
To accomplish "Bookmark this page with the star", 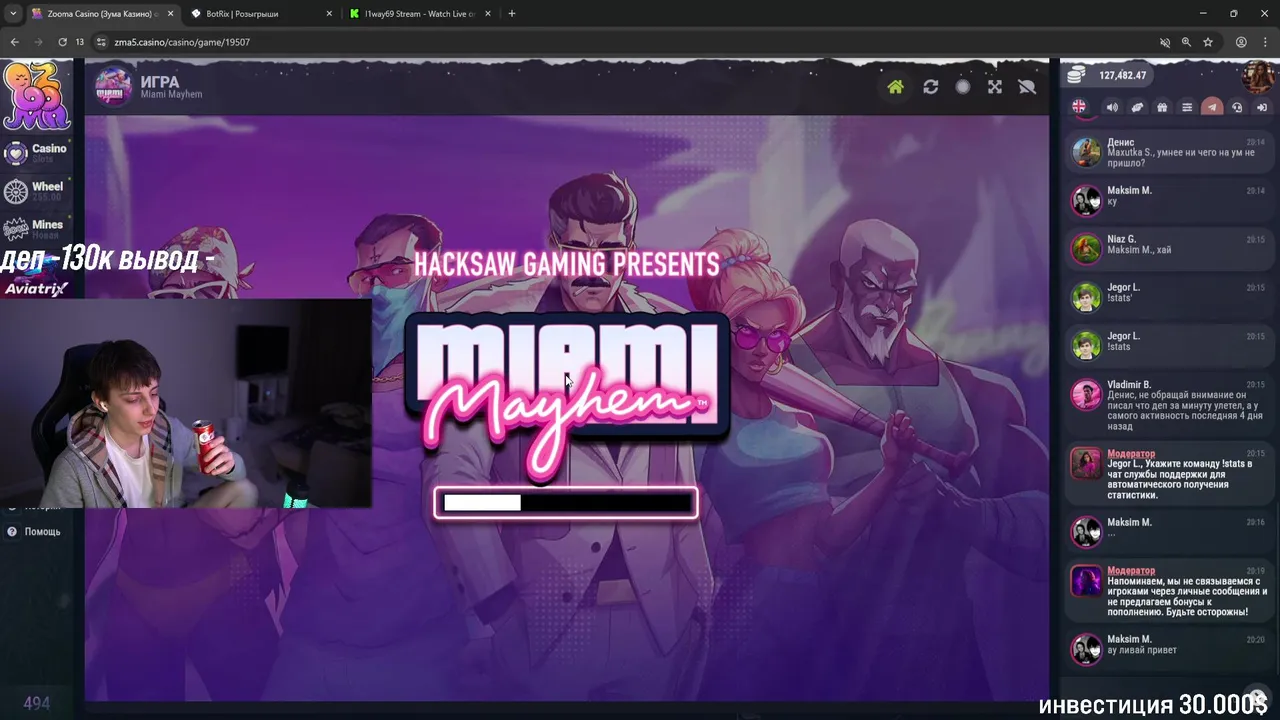I will pos(1208,42).
